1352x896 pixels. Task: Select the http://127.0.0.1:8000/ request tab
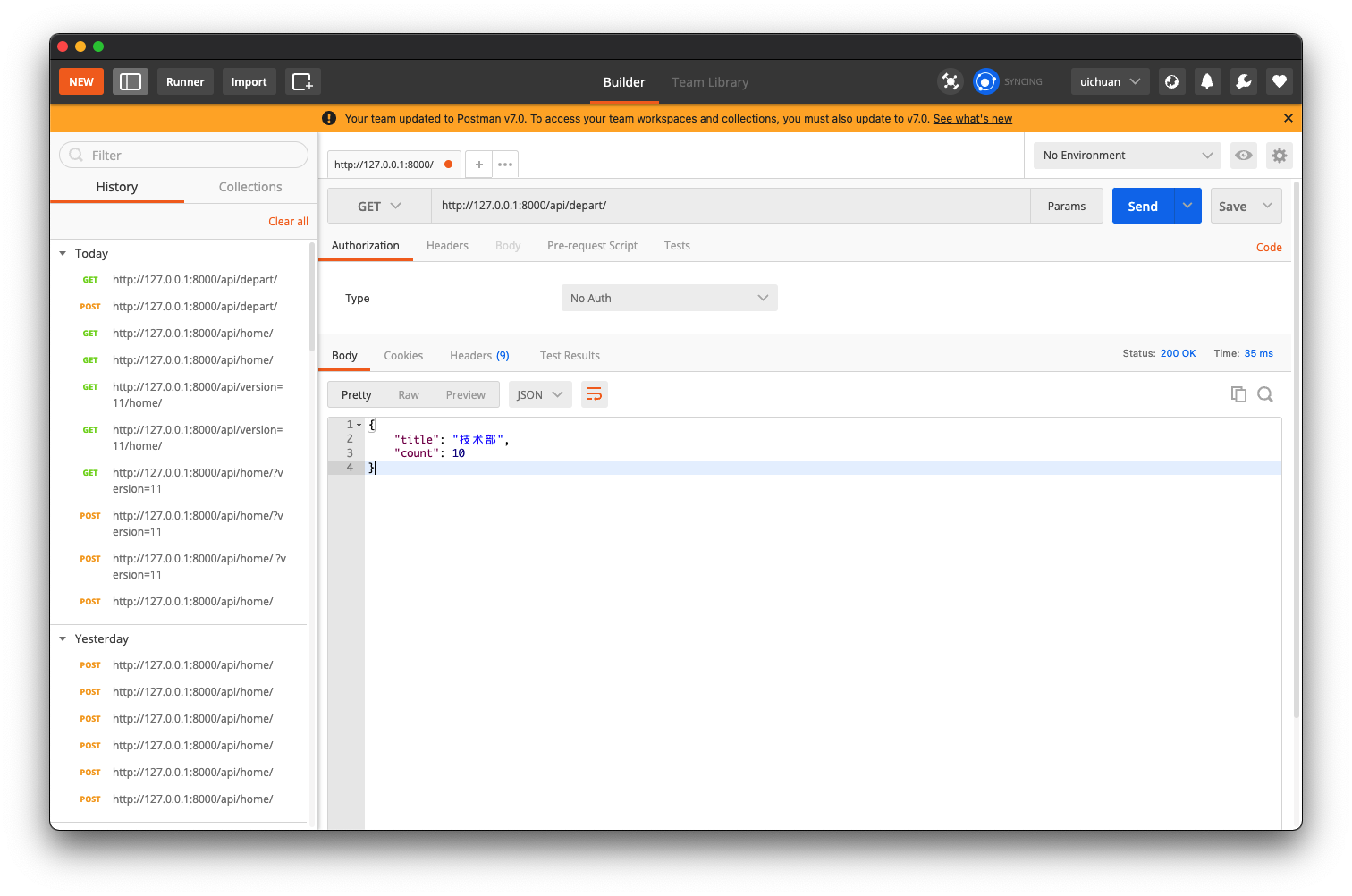pyautogui.click(x=393, y=165)
